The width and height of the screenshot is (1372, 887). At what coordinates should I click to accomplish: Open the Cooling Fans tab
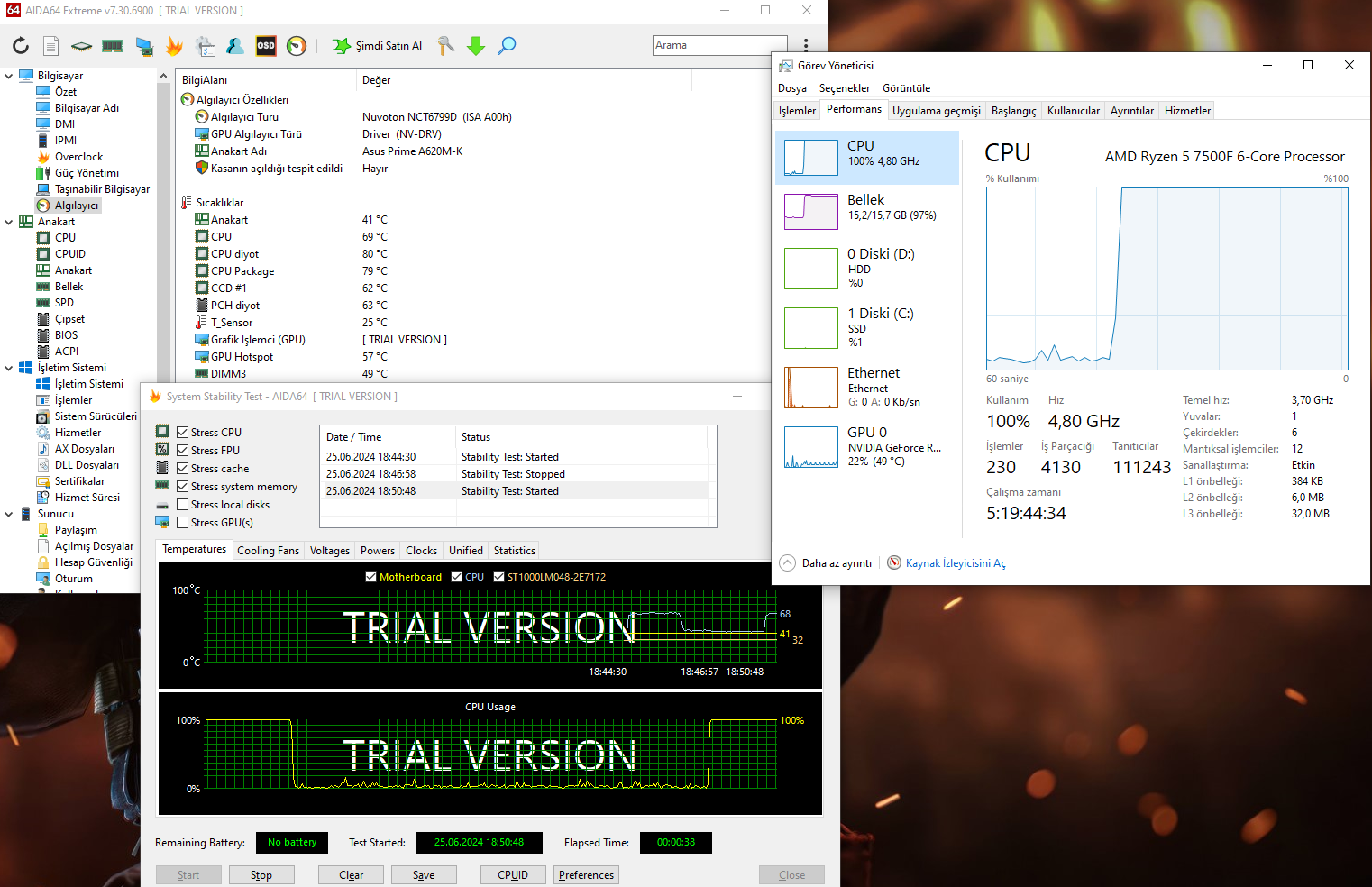click(268, 551)
